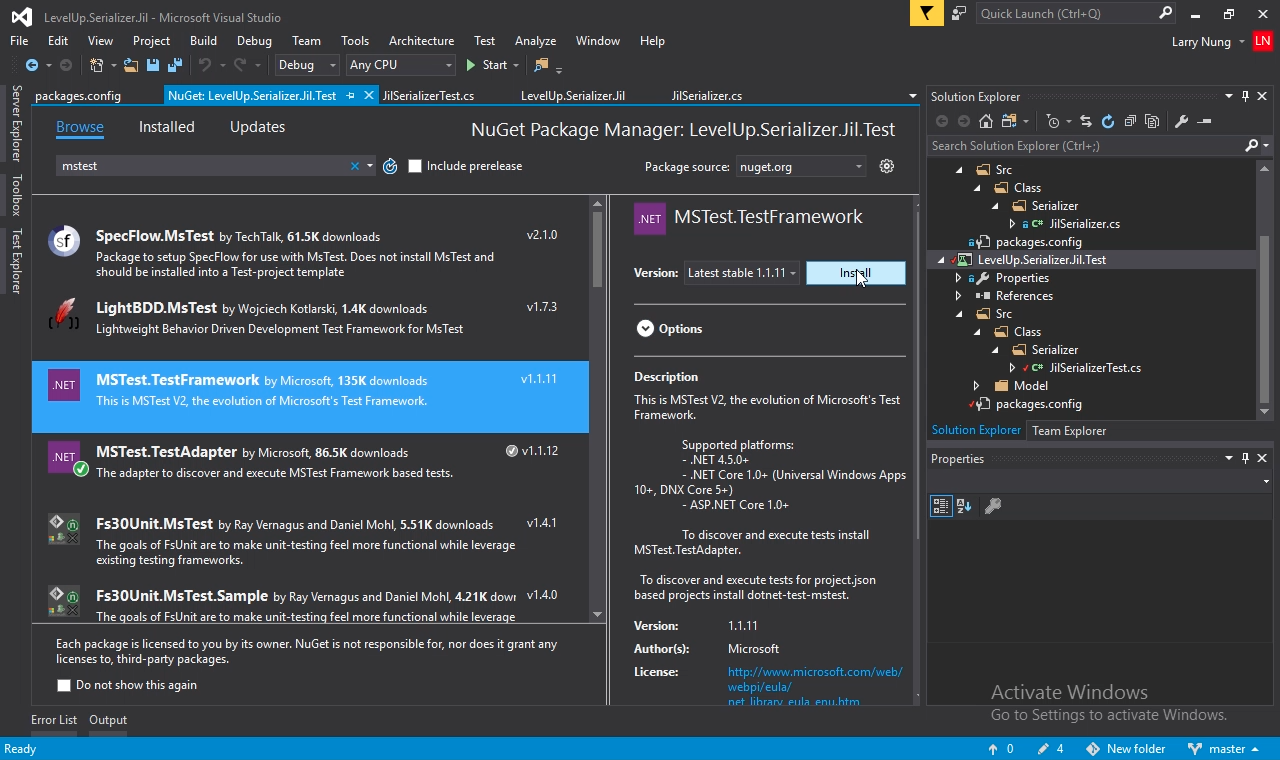Open the JilSerializerTest.cs document tab

[x=428, y=96]
